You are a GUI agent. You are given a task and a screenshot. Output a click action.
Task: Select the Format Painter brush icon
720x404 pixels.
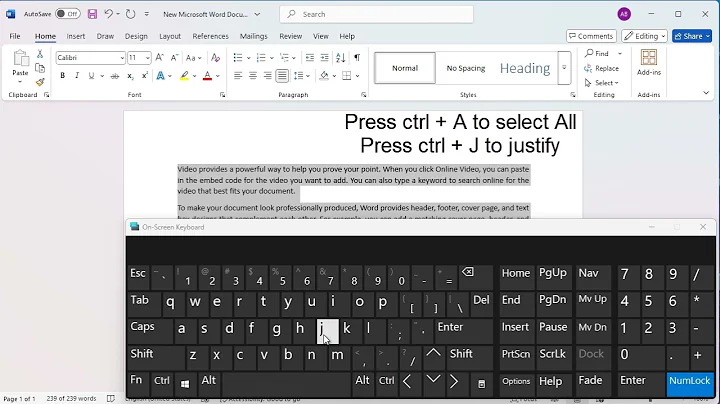tap(40, 82)
